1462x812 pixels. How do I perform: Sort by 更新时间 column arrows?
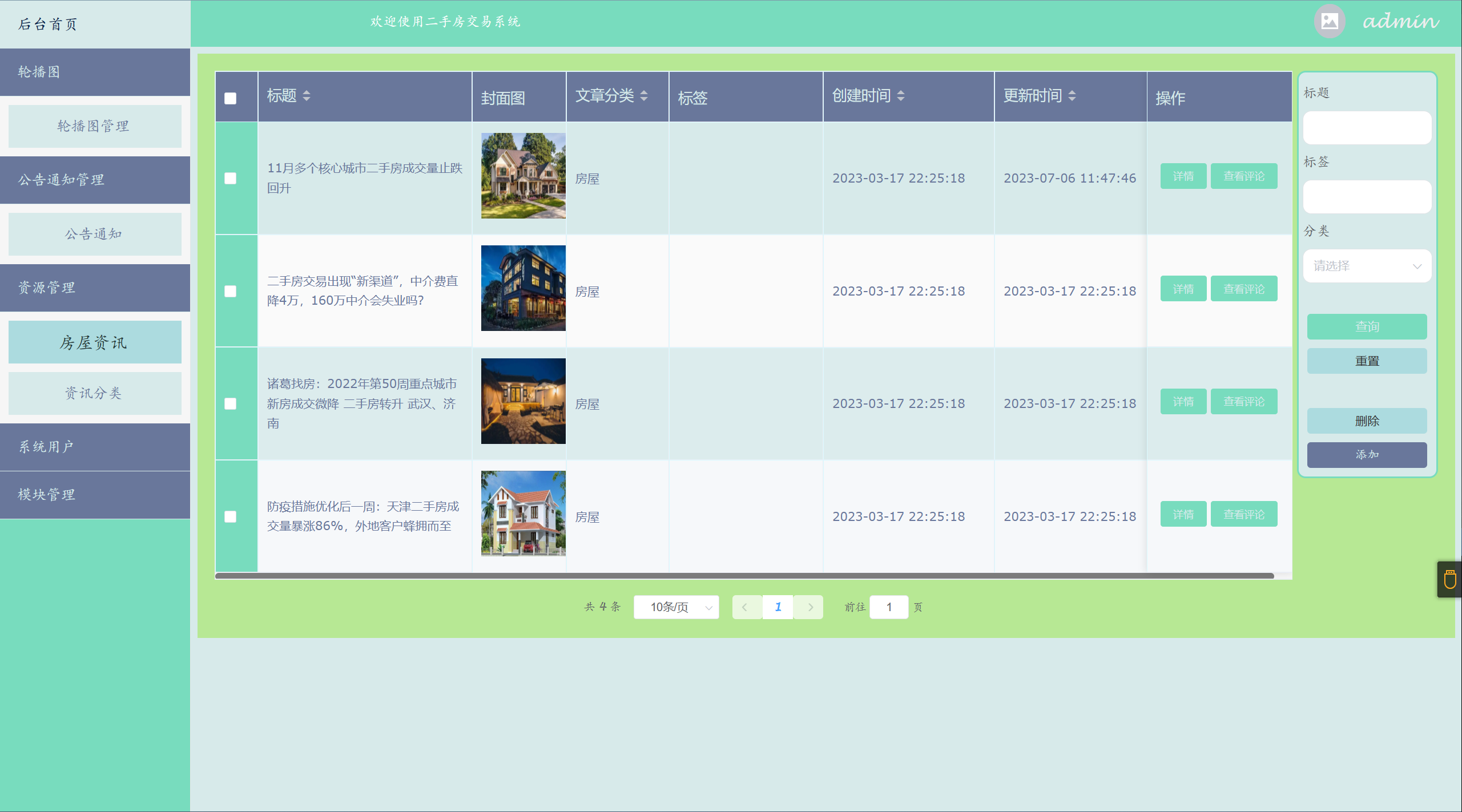click(1072, 96)
